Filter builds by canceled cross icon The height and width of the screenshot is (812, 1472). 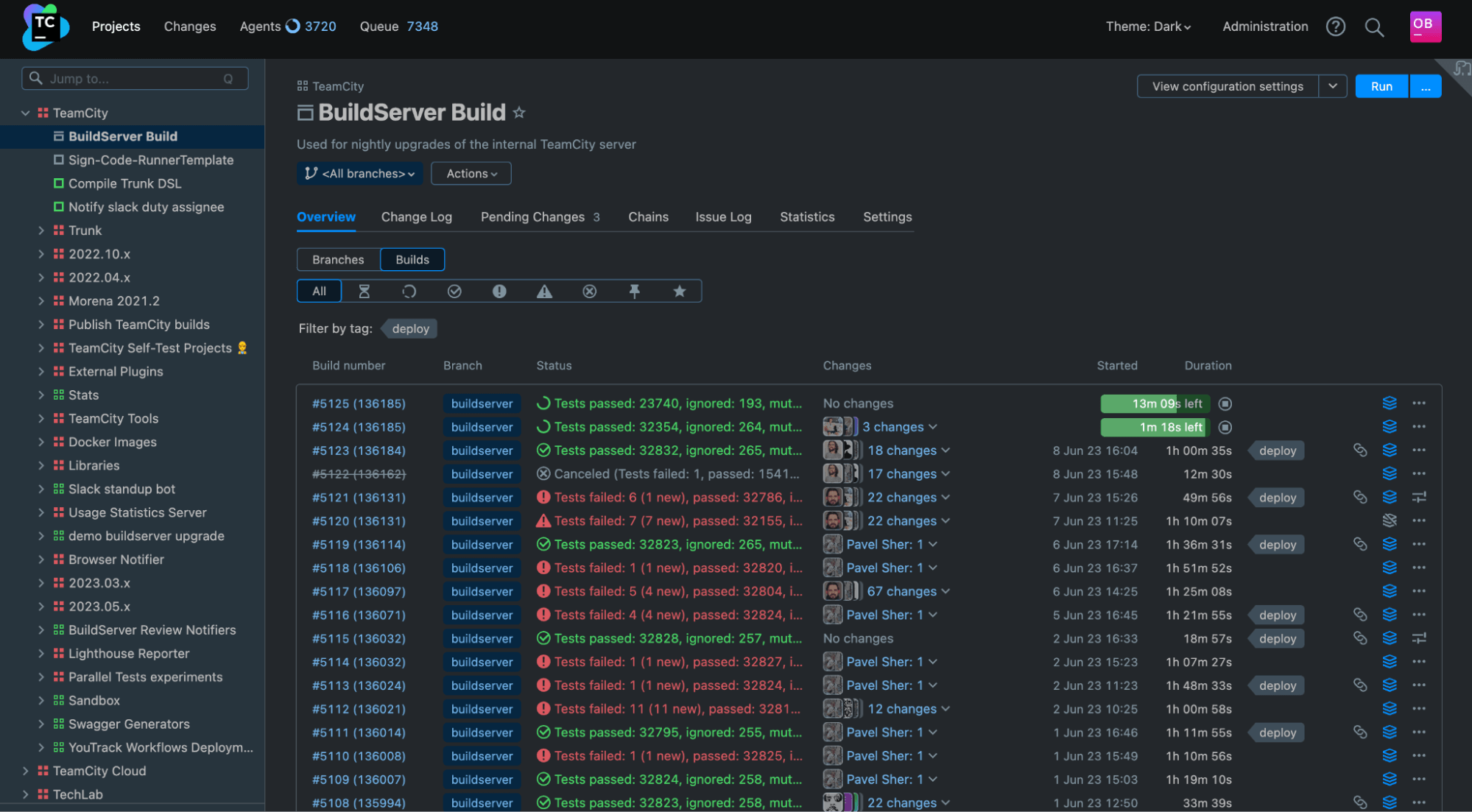pos(589,292)
